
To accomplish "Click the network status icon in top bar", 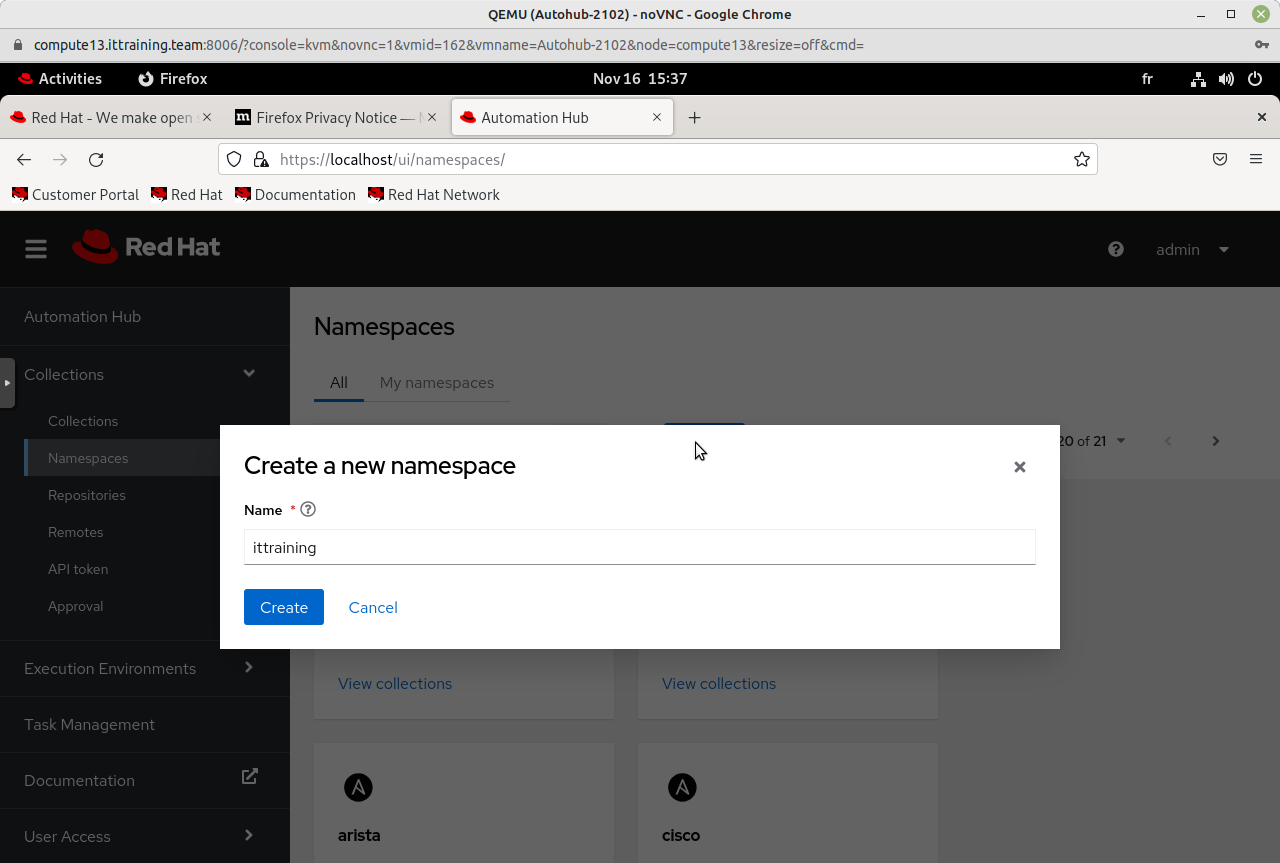I will [x=1198, y=78].
